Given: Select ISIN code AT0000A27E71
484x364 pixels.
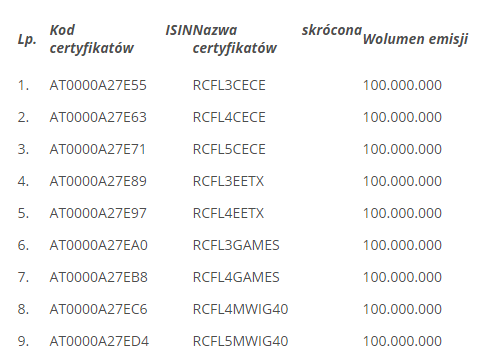Looking at the screenshot, I should (98, 149).
